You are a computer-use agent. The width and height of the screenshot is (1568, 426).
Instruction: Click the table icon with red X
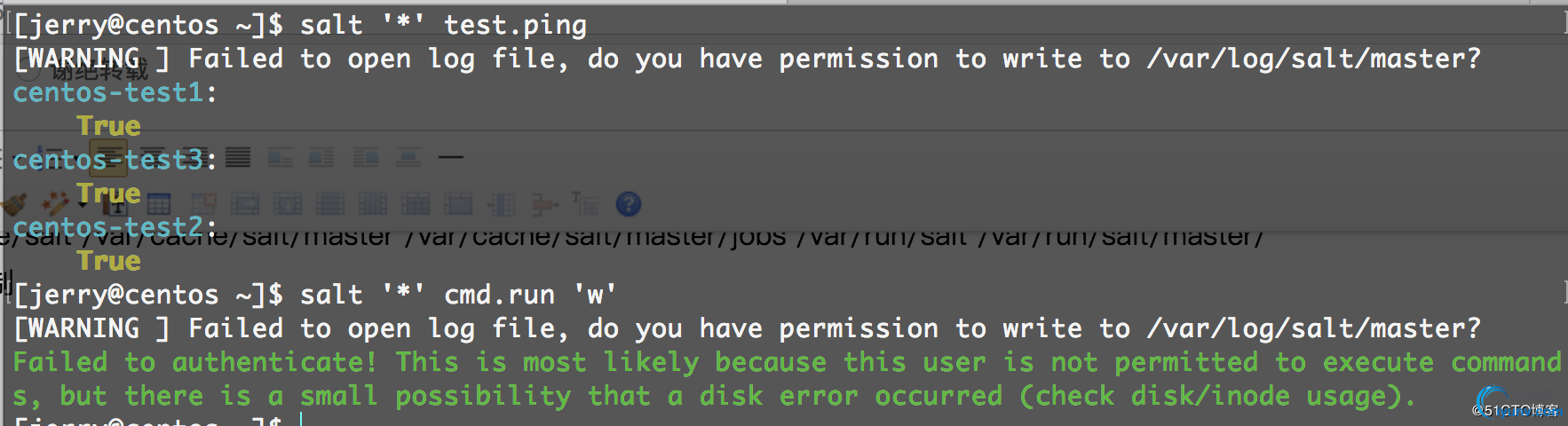pyautogui.click(x=203, y=204)
